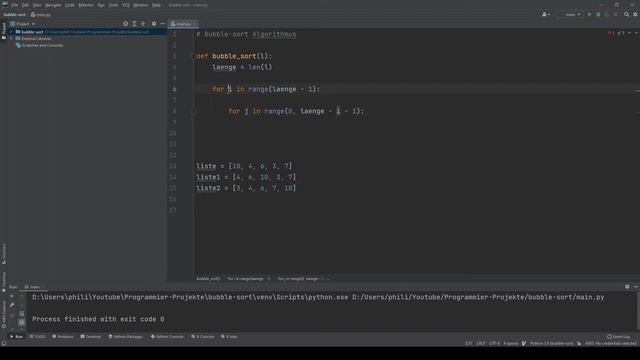Open the View menu
The width and height of the screenshot is (640, 360).
37,5
